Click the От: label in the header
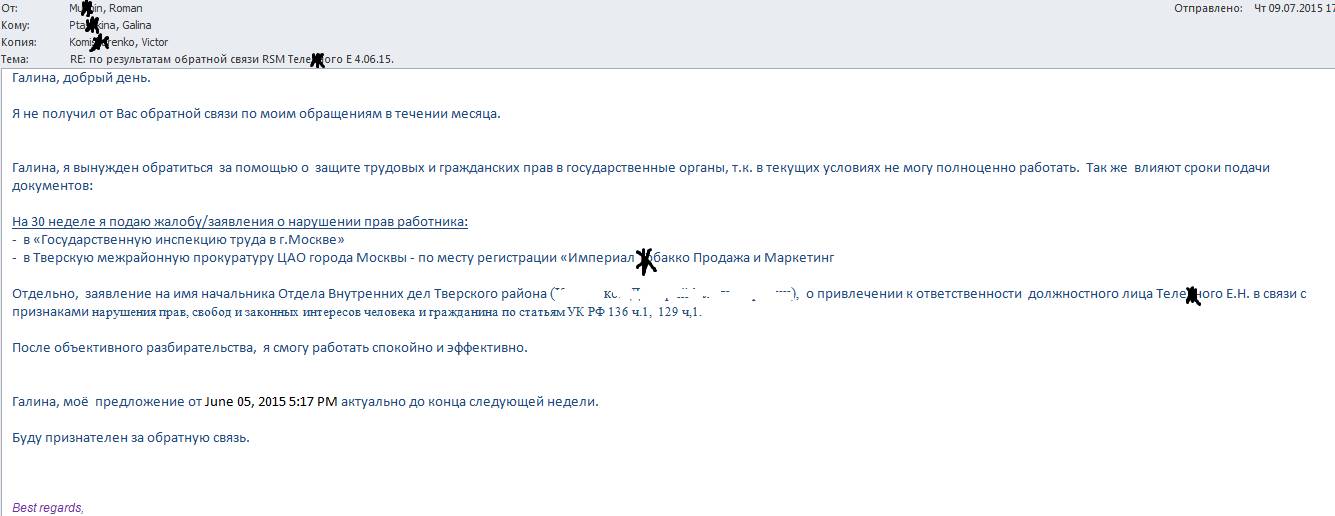 [x=11, y=8]
